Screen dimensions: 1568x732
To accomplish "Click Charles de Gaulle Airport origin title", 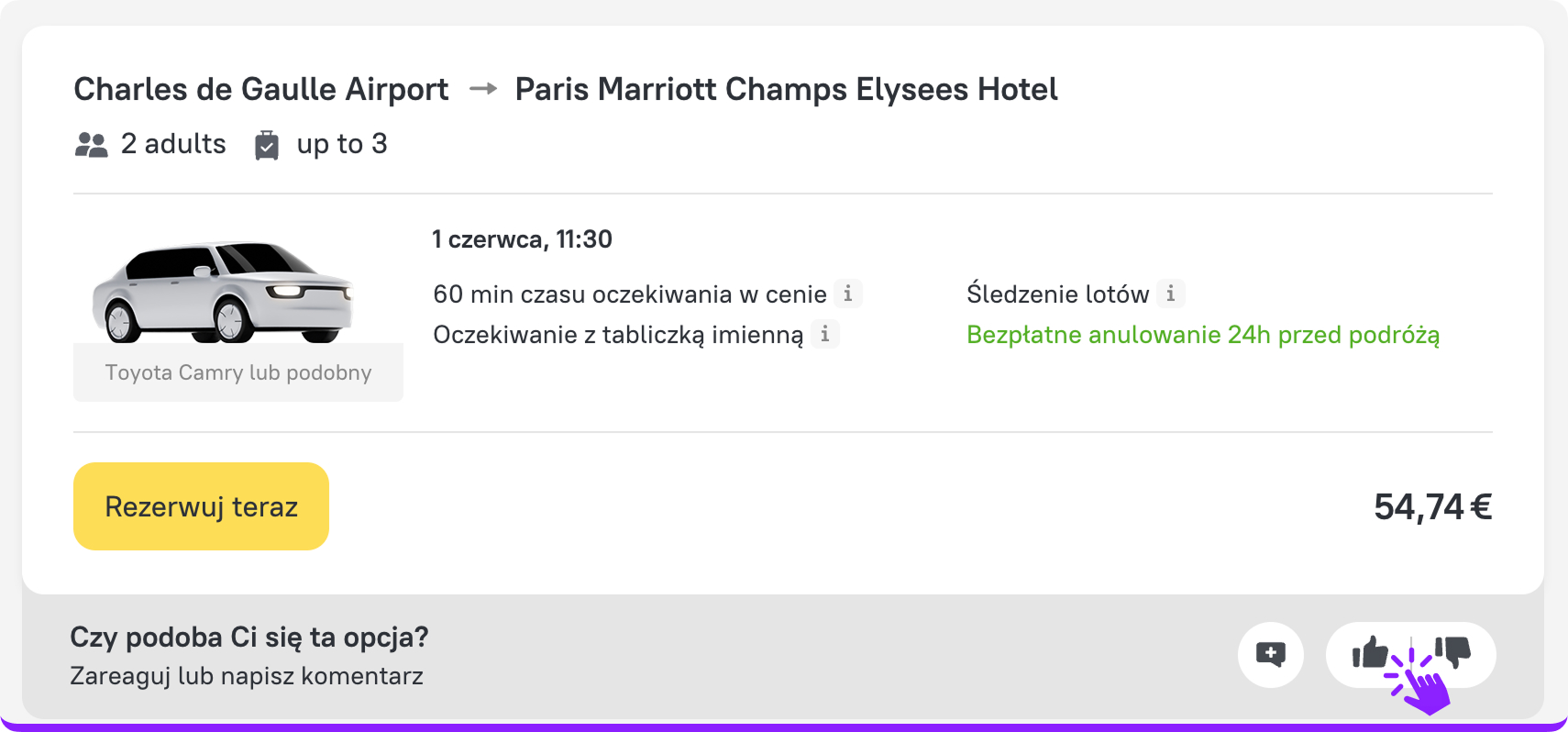I will pyautogui.click(x=261, y=89).
